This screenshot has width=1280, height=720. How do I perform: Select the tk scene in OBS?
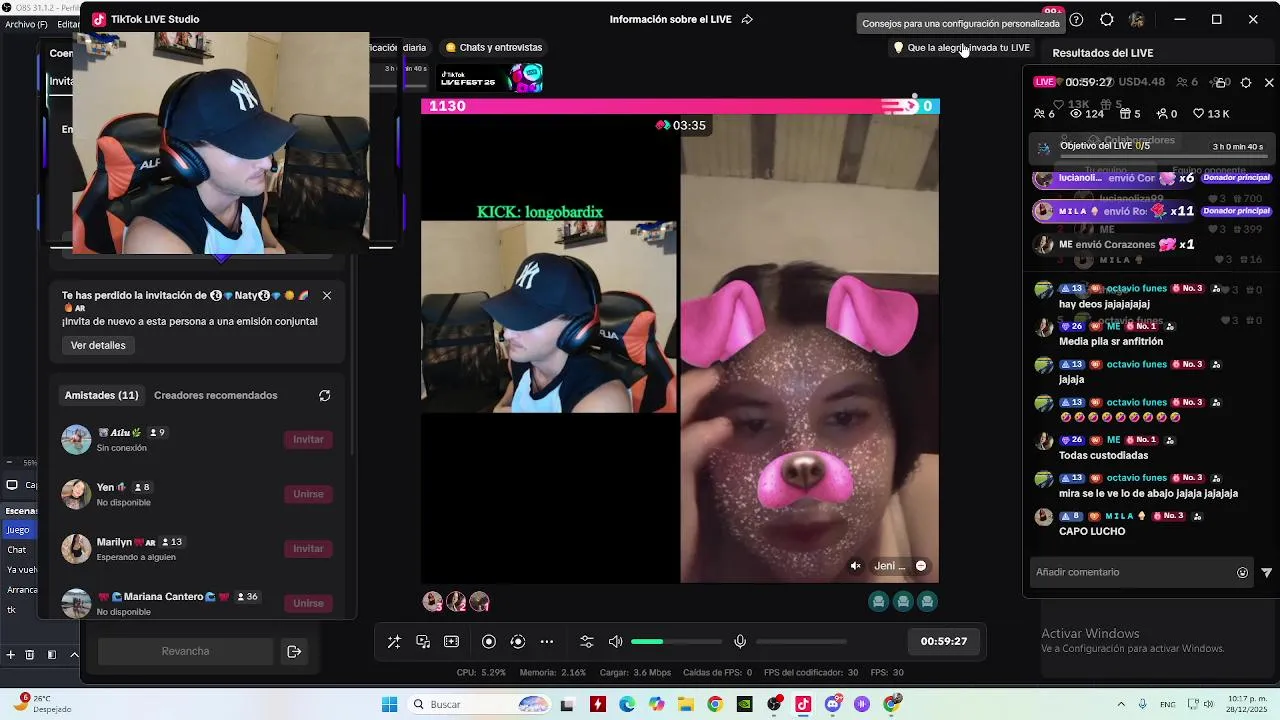click(12, 610)
